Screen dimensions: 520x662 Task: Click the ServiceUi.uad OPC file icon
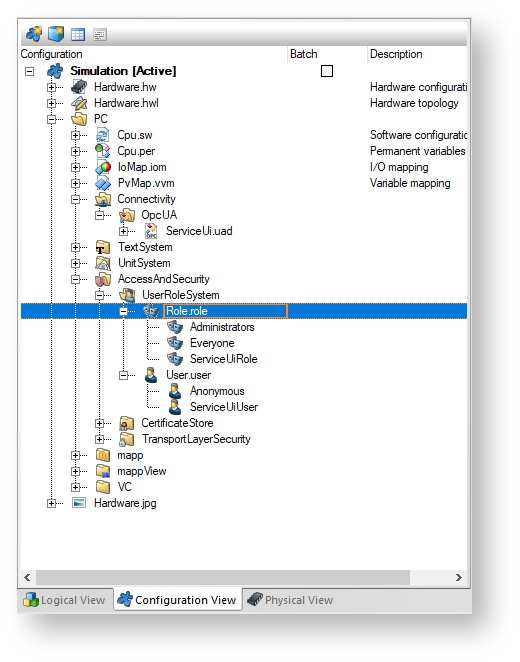pos(151,231)
